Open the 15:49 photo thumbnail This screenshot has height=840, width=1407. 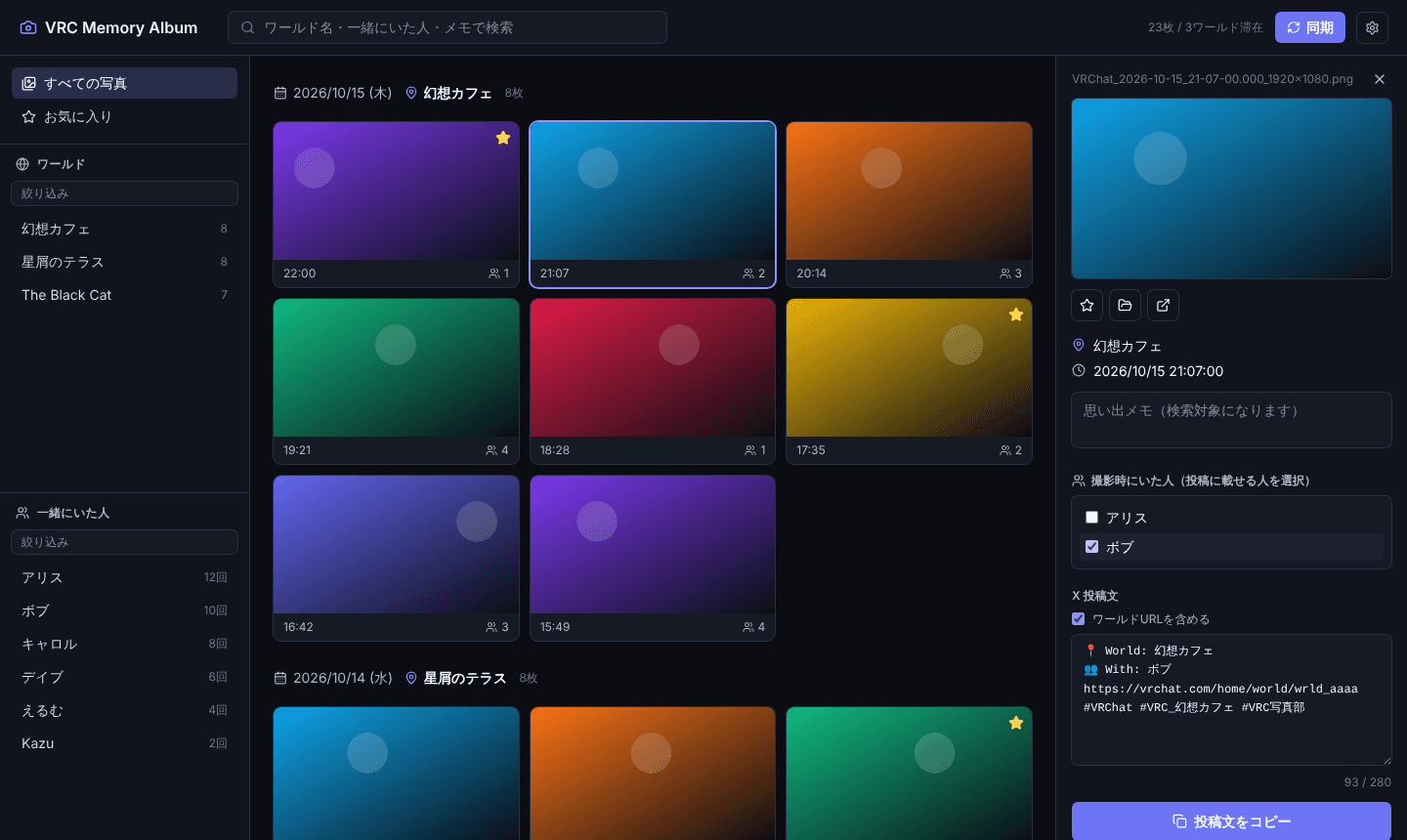pyautogui.click(x=653, y=558)
